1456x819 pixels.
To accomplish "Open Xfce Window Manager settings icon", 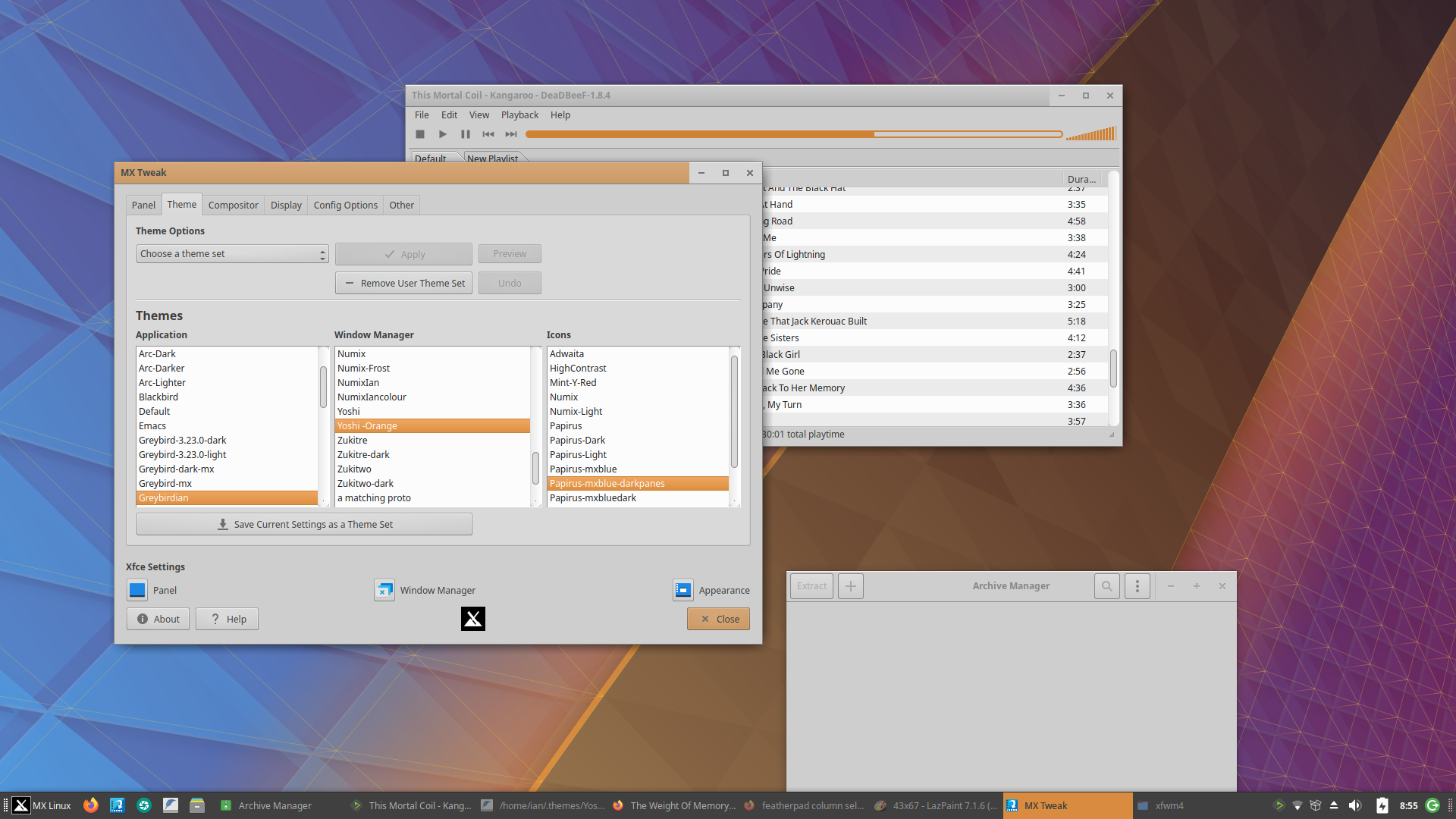I will (384, 590).
